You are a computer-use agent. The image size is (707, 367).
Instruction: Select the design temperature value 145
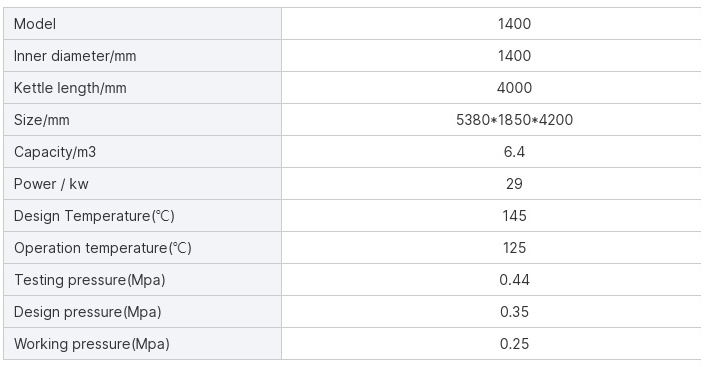[514, 216]
